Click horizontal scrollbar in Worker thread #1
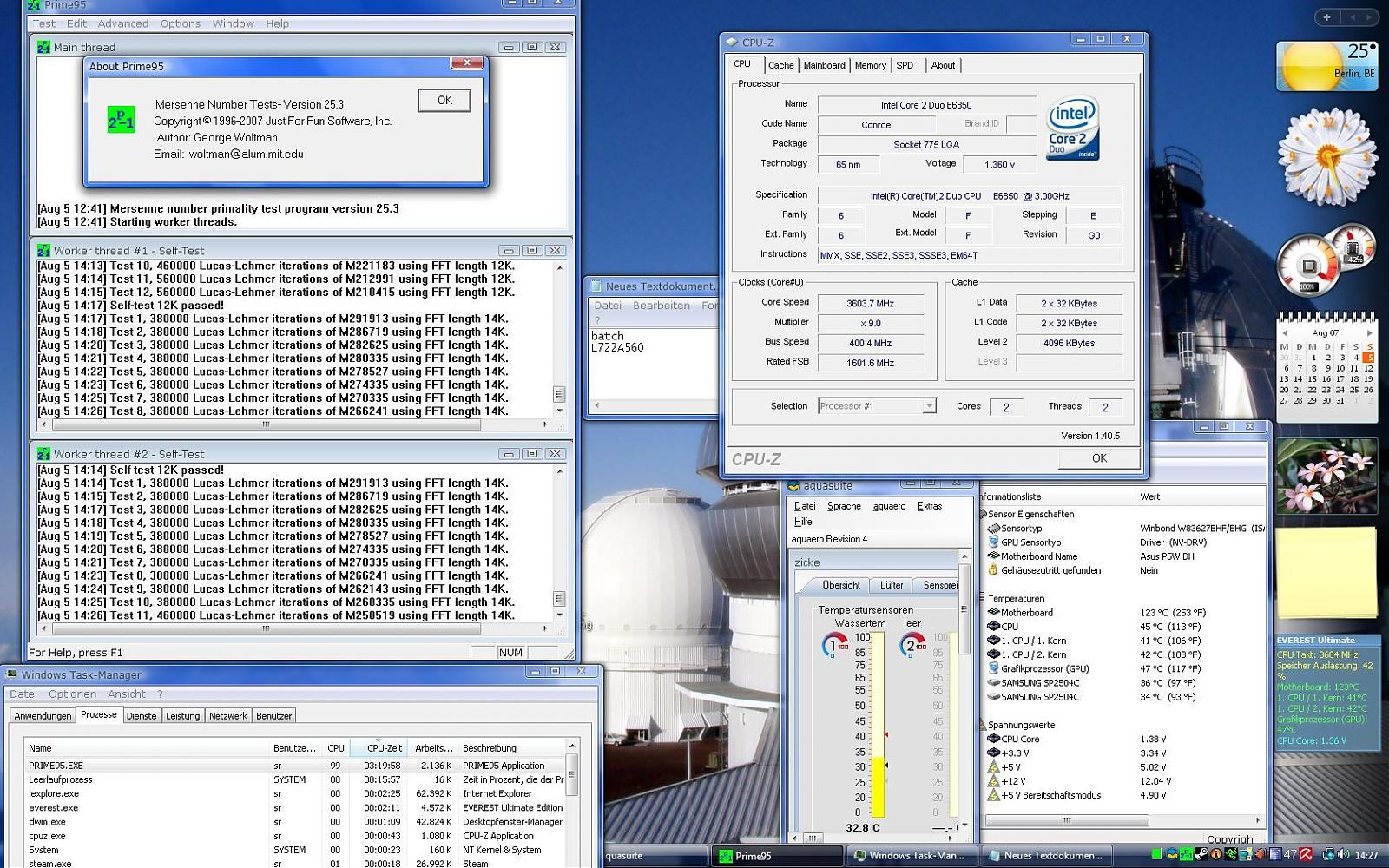The width and height of the screenshot is (1389, 868). coord(266,424)
